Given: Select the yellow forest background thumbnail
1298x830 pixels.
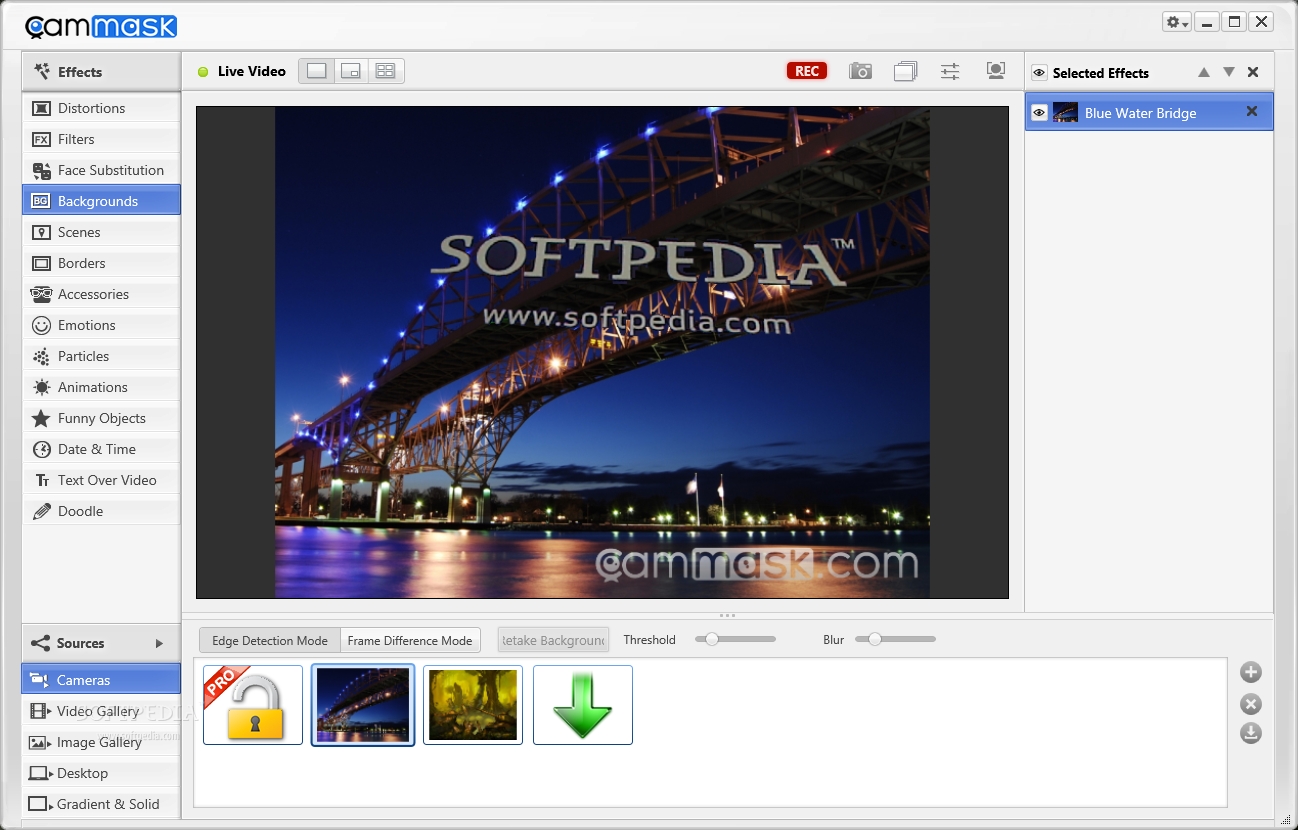Looking at the screenshot, I should click(x=473, y=705).
